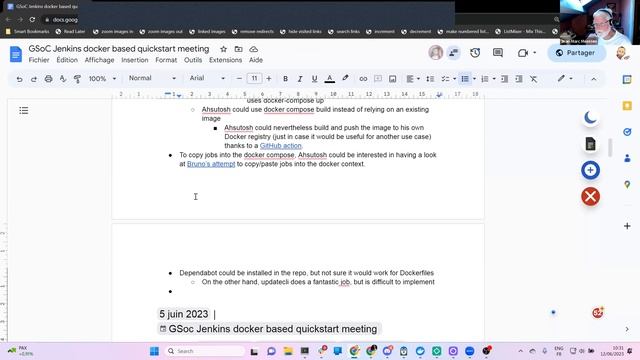
Task: Open version history clock icon
Action: [475, 53]
